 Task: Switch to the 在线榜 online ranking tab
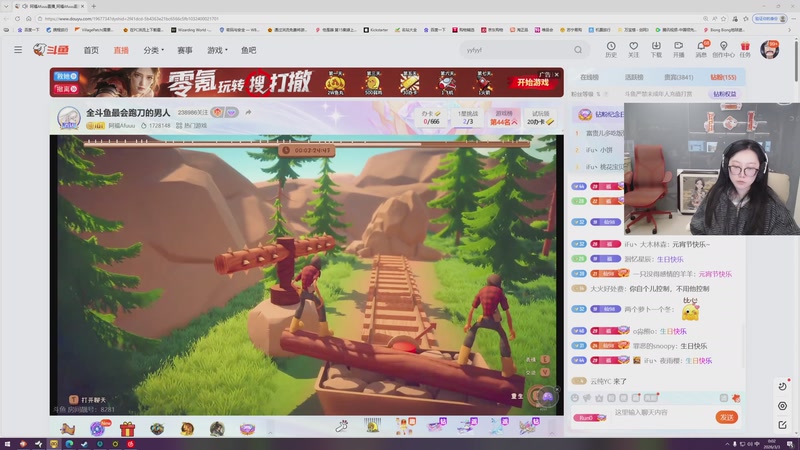(589, 77)
